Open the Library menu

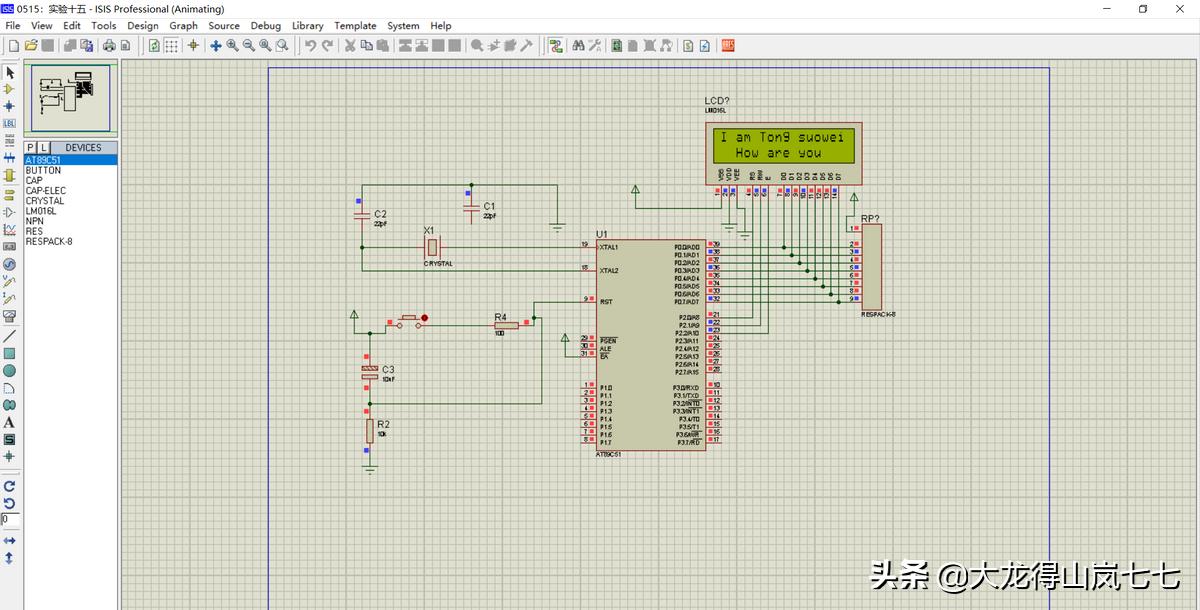pyautogui.click(x=307, y=26)
